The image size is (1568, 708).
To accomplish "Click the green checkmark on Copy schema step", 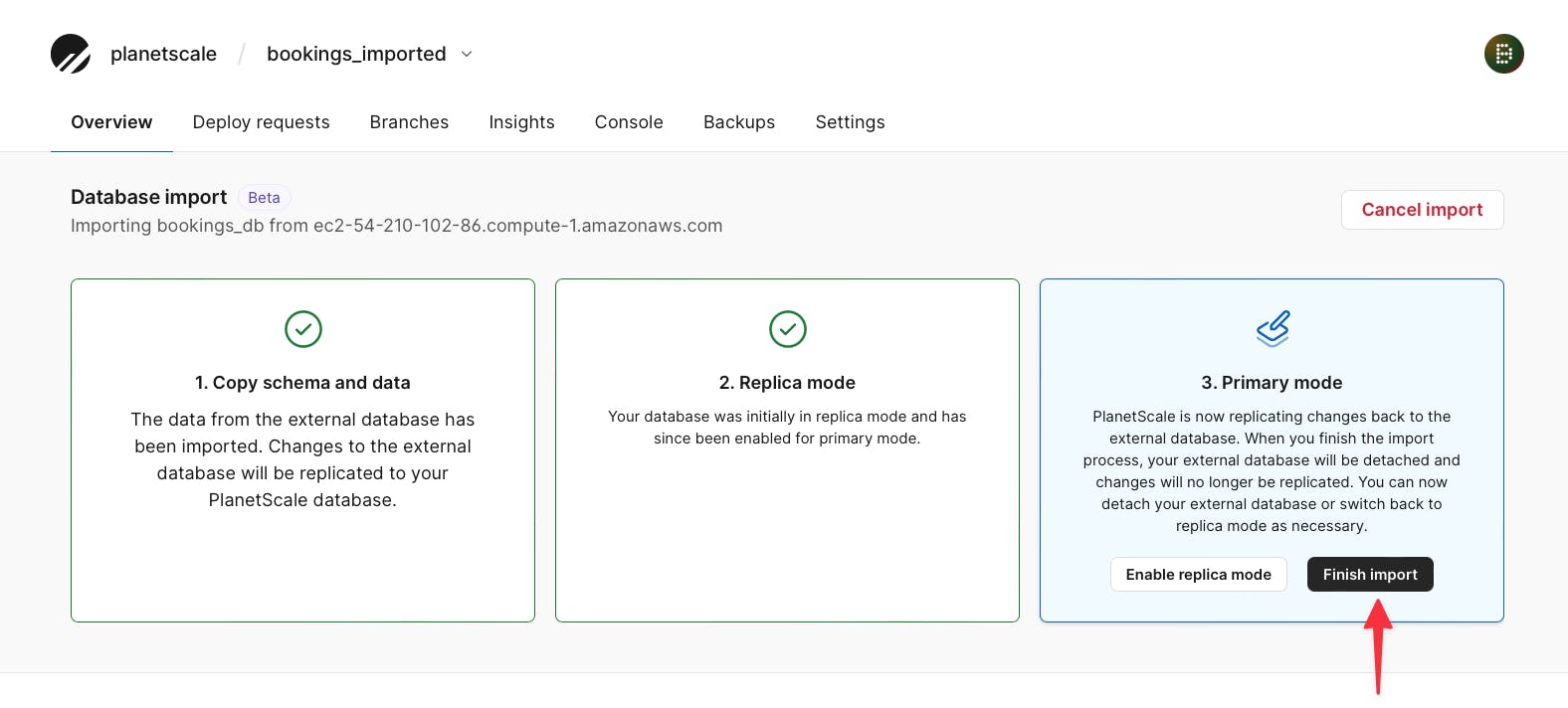I will click(x=302, y=329).
